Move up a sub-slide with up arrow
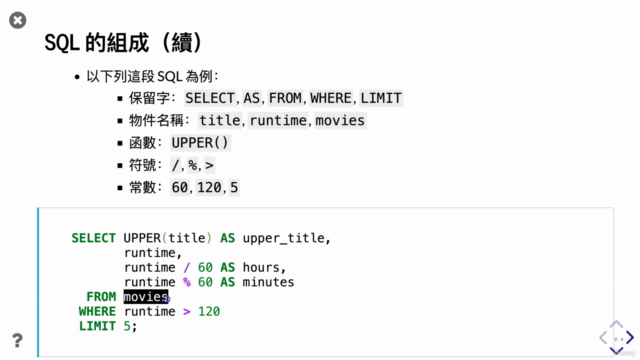The image size is (640, 360). point(616,324)
